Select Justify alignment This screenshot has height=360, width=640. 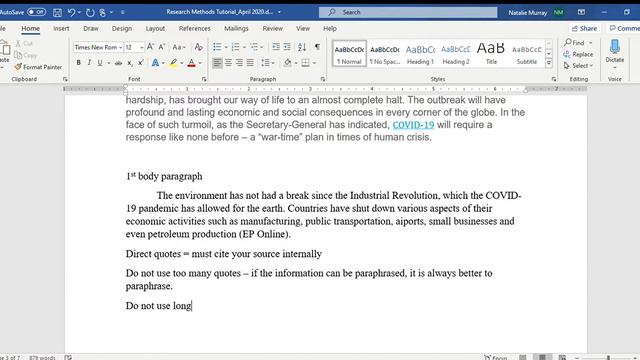pos(250,63)
